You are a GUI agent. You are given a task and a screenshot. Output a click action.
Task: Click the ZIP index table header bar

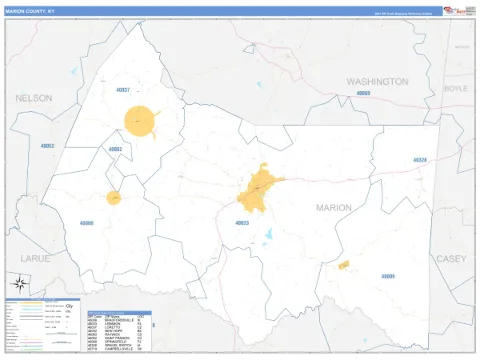(x=119, y=313)
